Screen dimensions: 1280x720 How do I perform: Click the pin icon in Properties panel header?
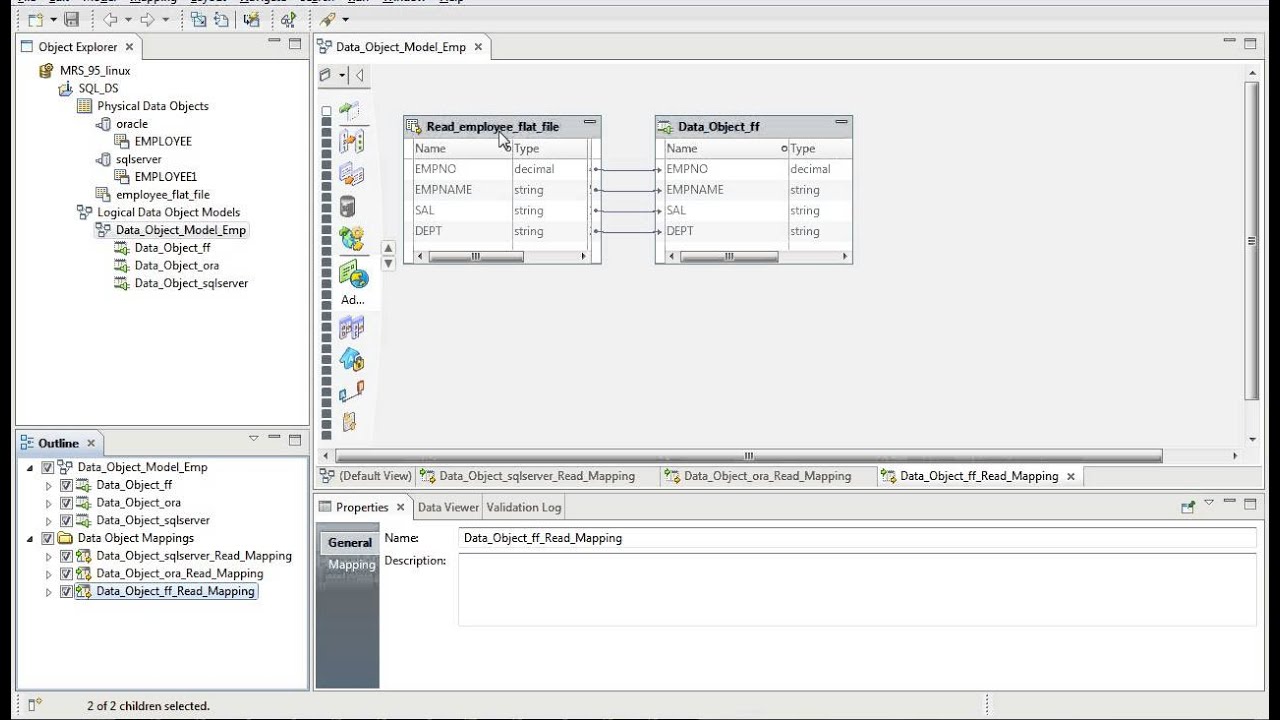(1188, 507)
